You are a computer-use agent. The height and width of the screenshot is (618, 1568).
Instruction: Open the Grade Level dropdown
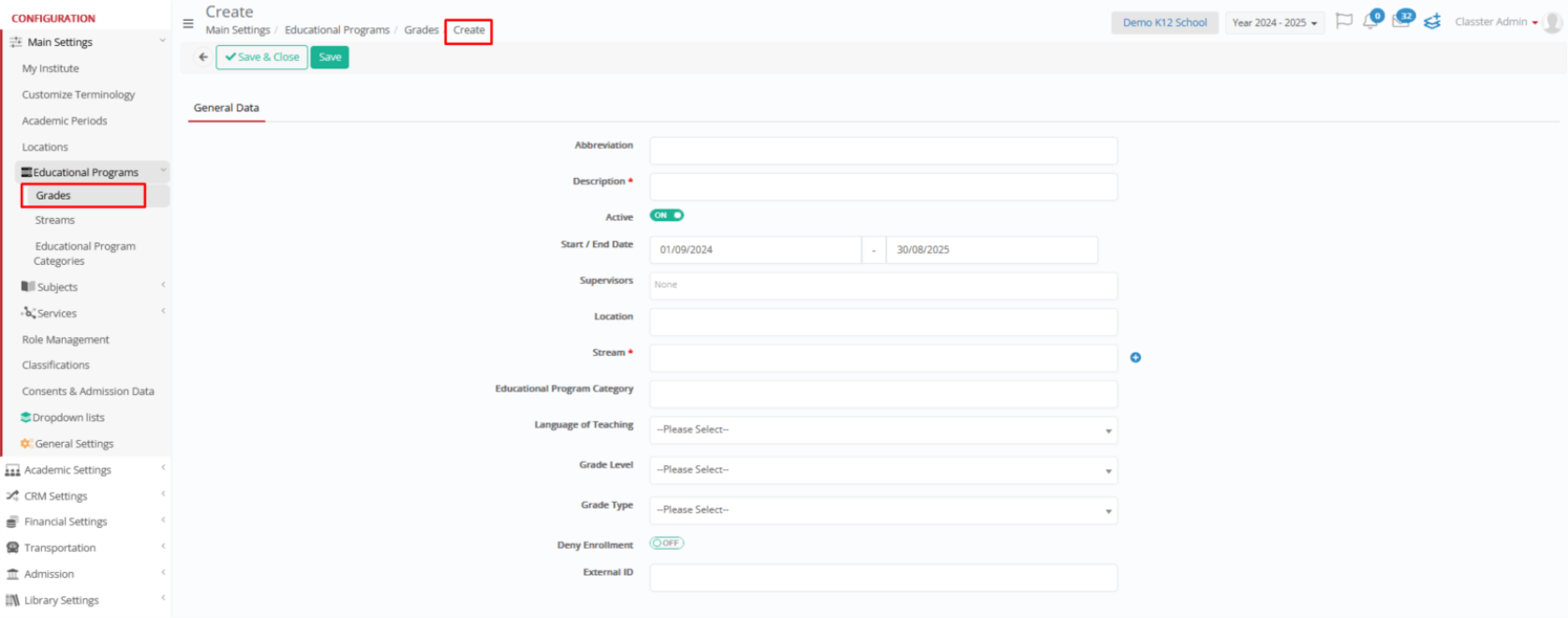(883, 470)
